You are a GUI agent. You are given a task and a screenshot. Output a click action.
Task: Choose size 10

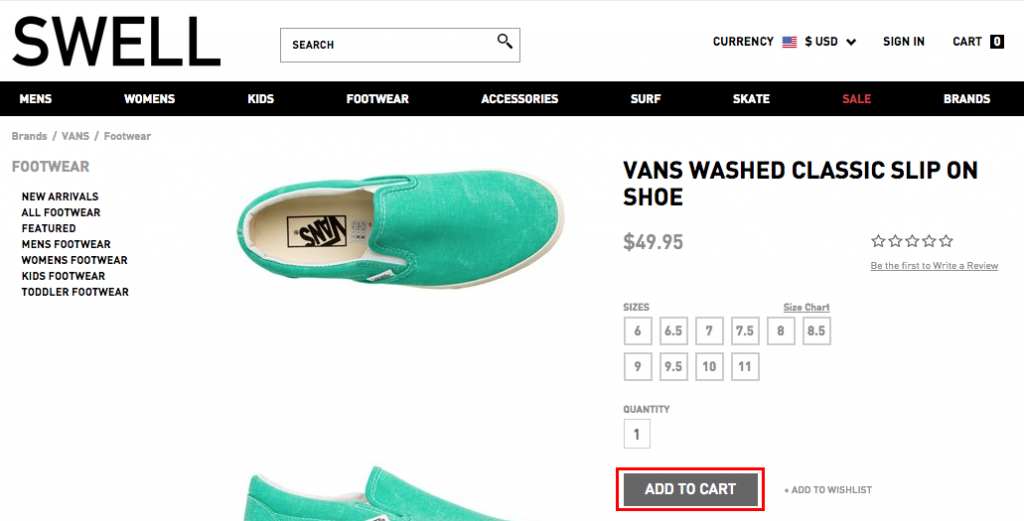pos(709,367)
